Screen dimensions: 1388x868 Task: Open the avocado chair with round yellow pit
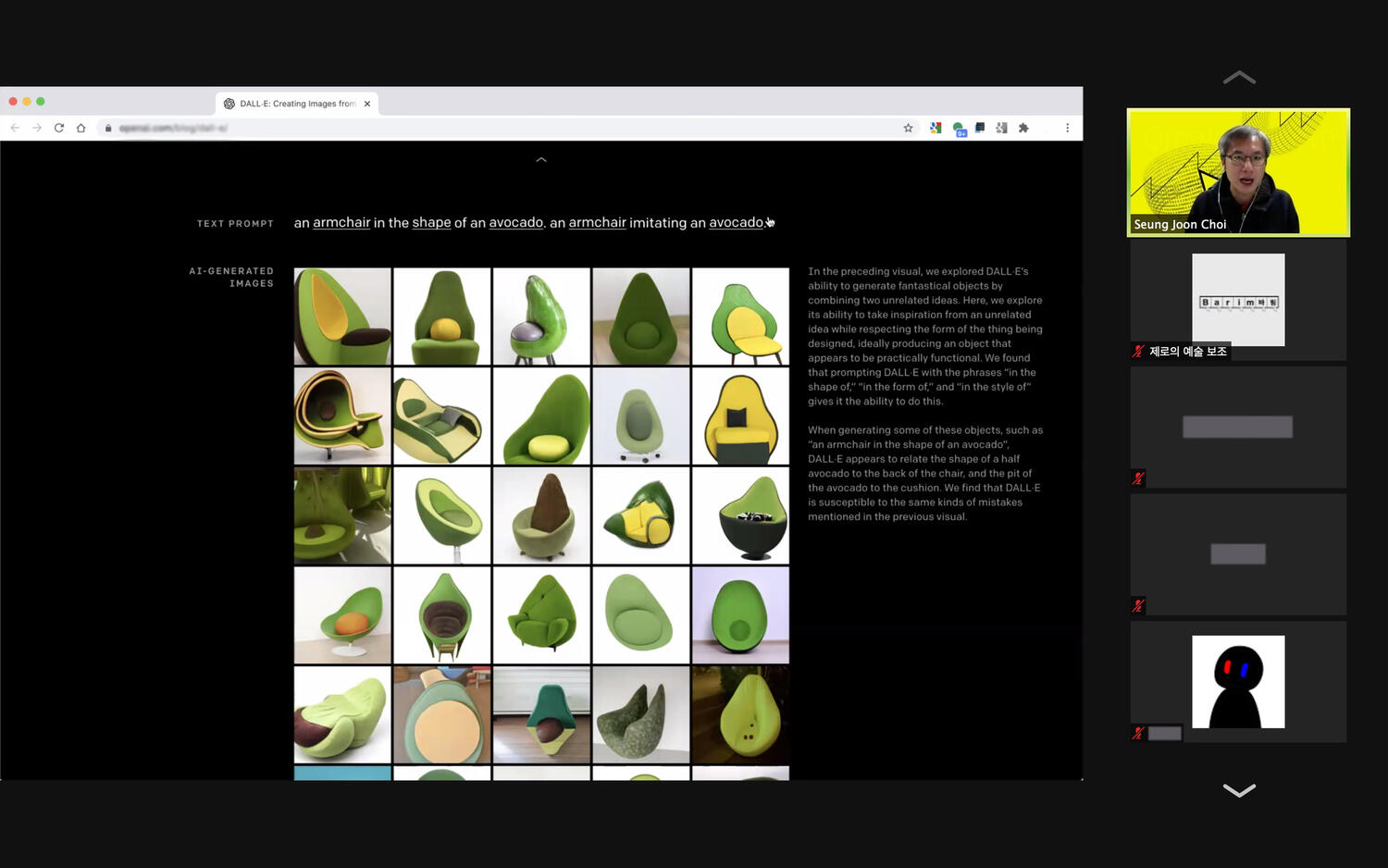(442, 316)
